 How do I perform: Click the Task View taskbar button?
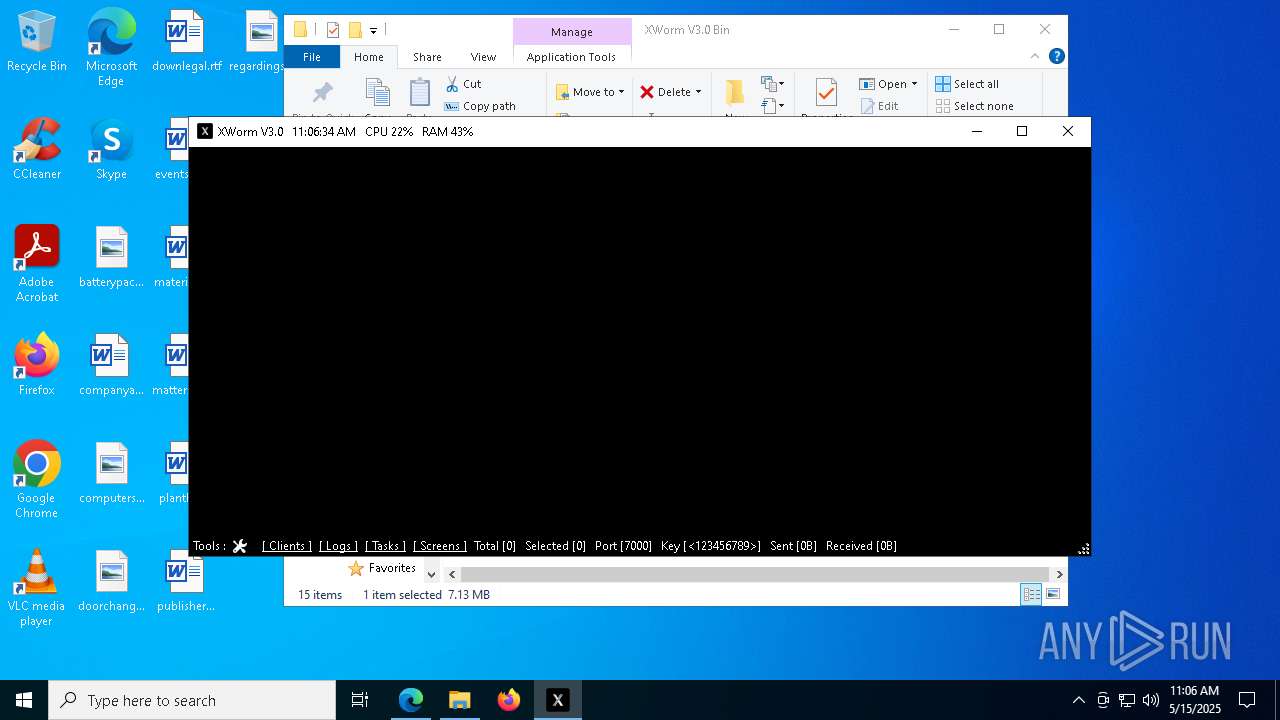coord(360,700)
